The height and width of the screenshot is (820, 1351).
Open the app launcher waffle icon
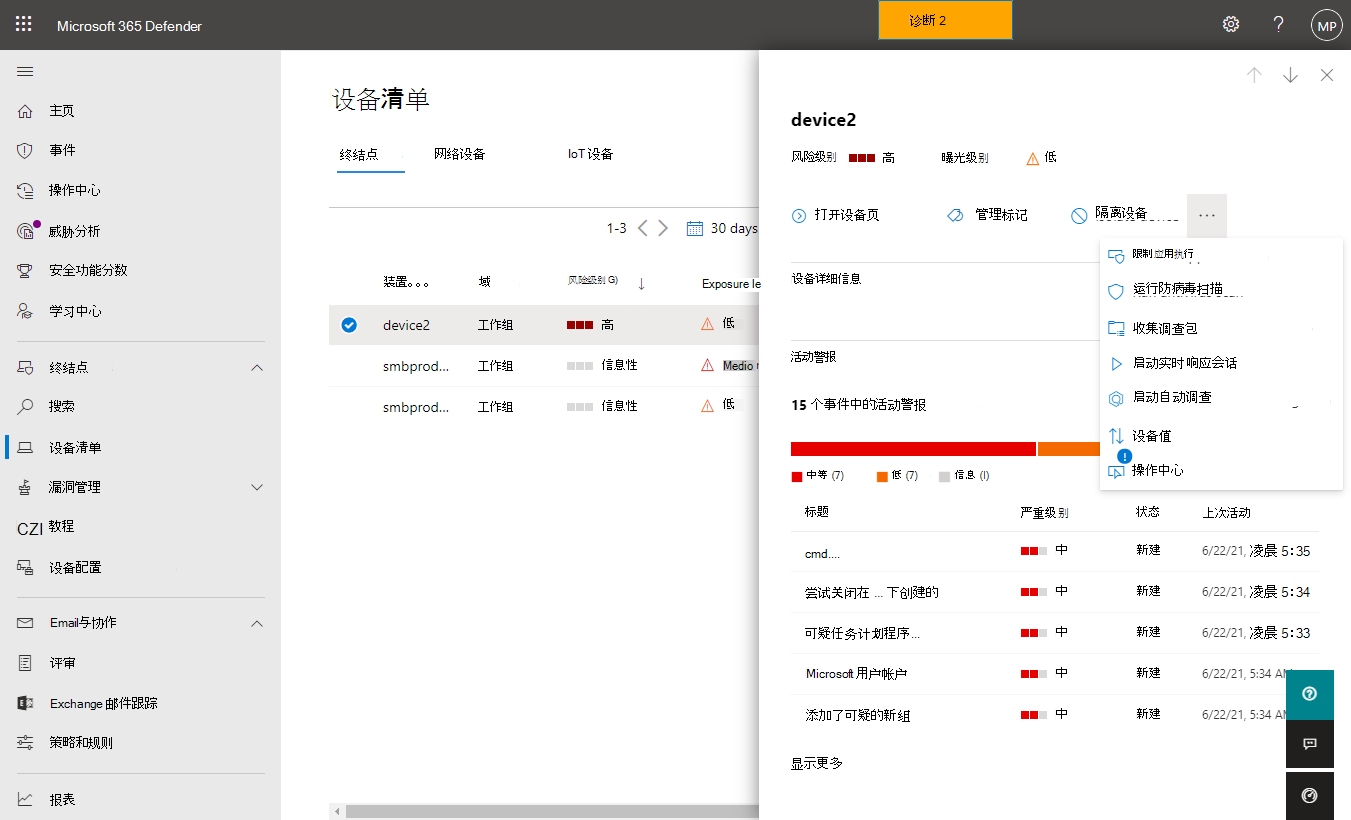coord(23,25)
